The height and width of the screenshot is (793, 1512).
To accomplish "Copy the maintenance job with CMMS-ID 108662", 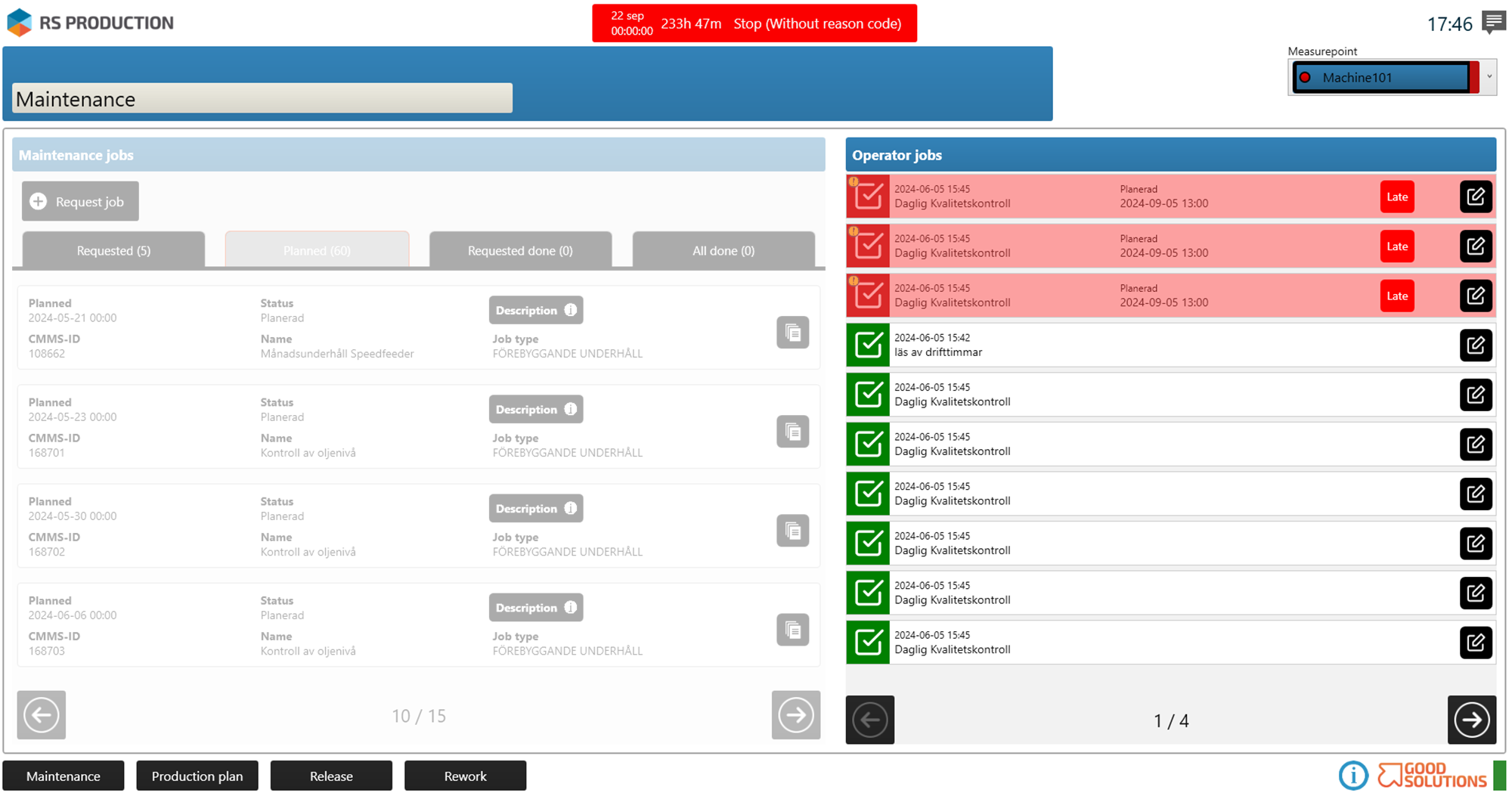I will pos(792,333).
